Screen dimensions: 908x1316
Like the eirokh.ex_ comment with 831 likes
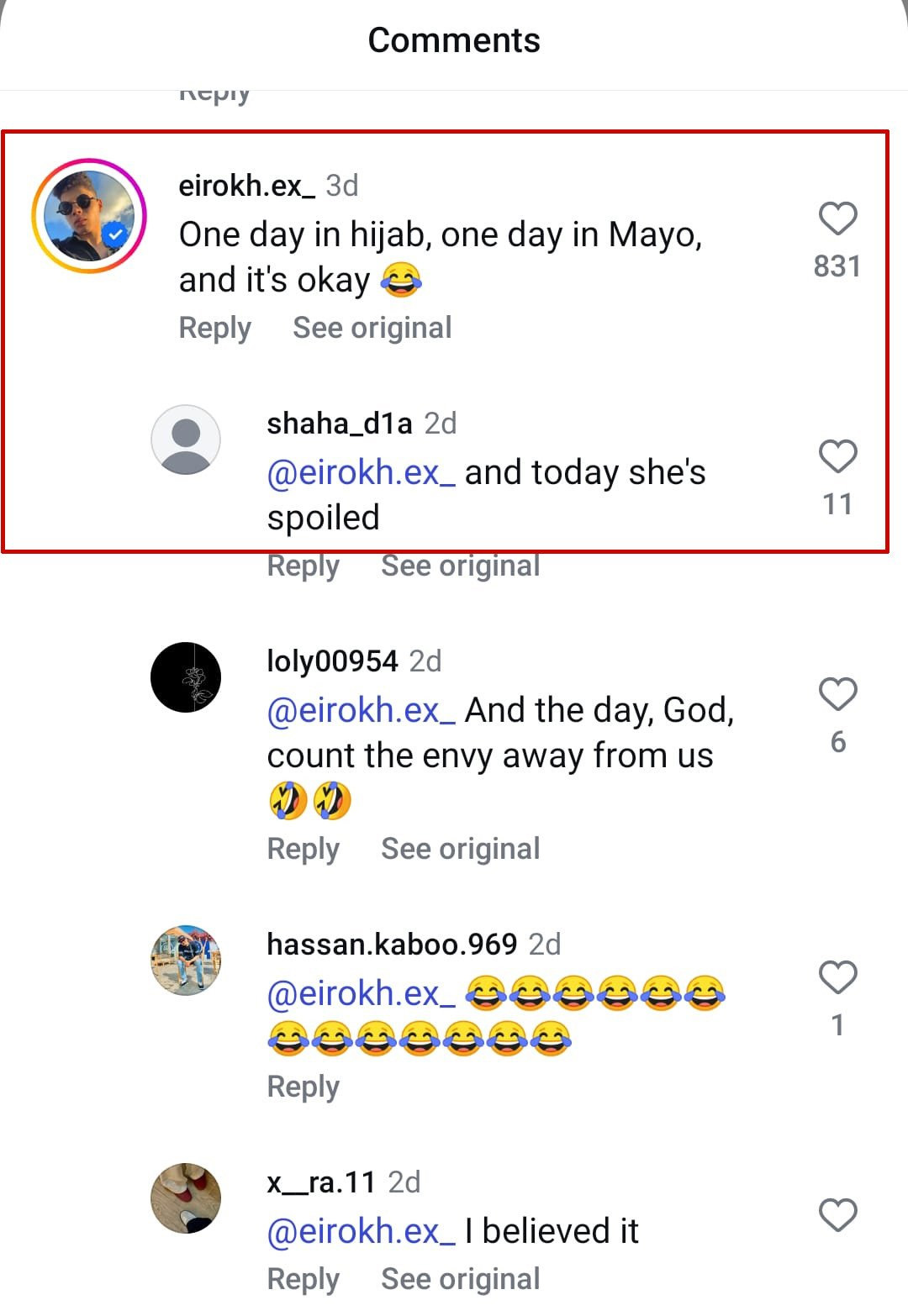[x=837, y=219]
